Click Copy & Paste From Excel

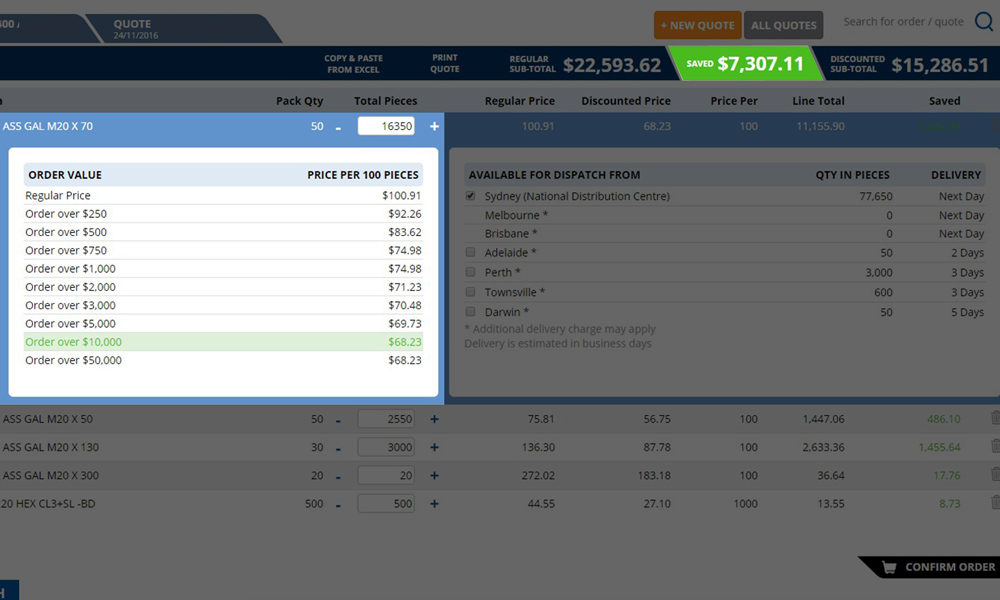click(x=353, y=64)
